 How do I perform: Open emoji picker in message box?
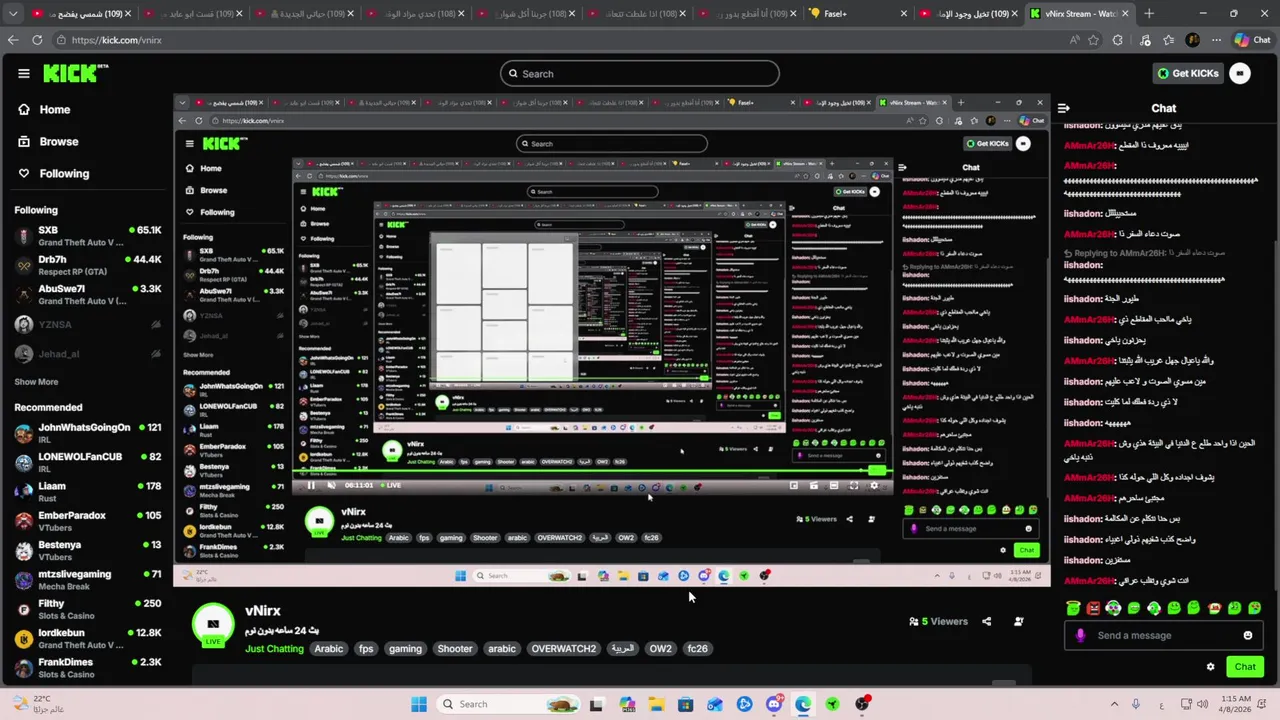[x=1248, y=635]
